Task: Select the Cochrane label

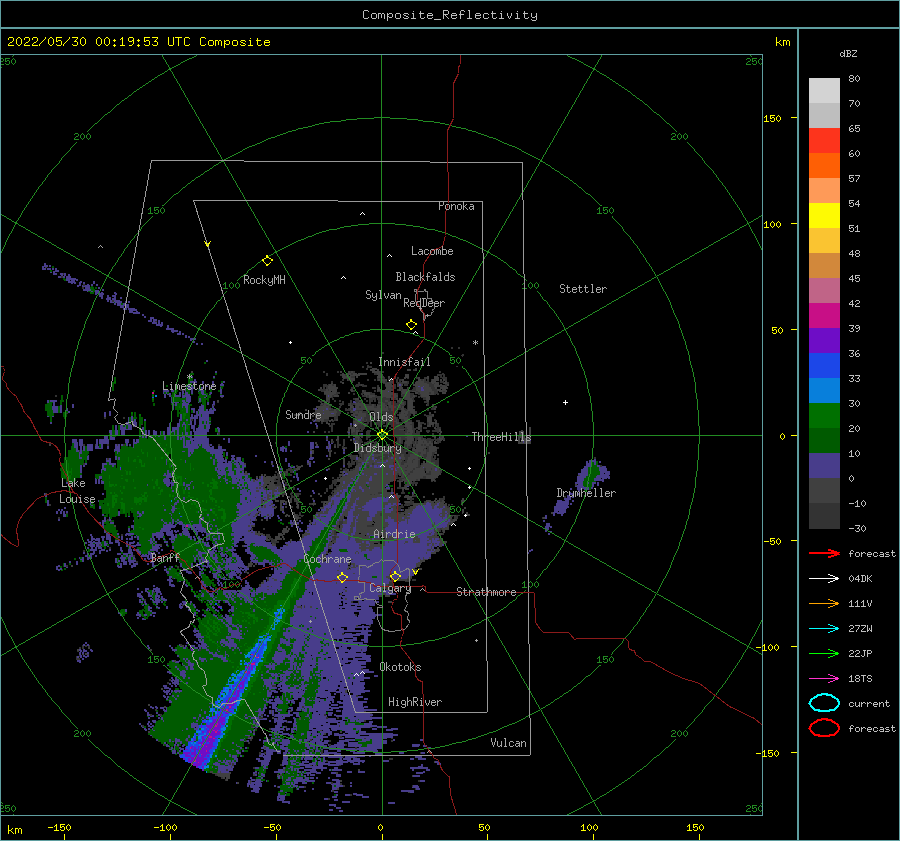Action: [x=327, y=559]
